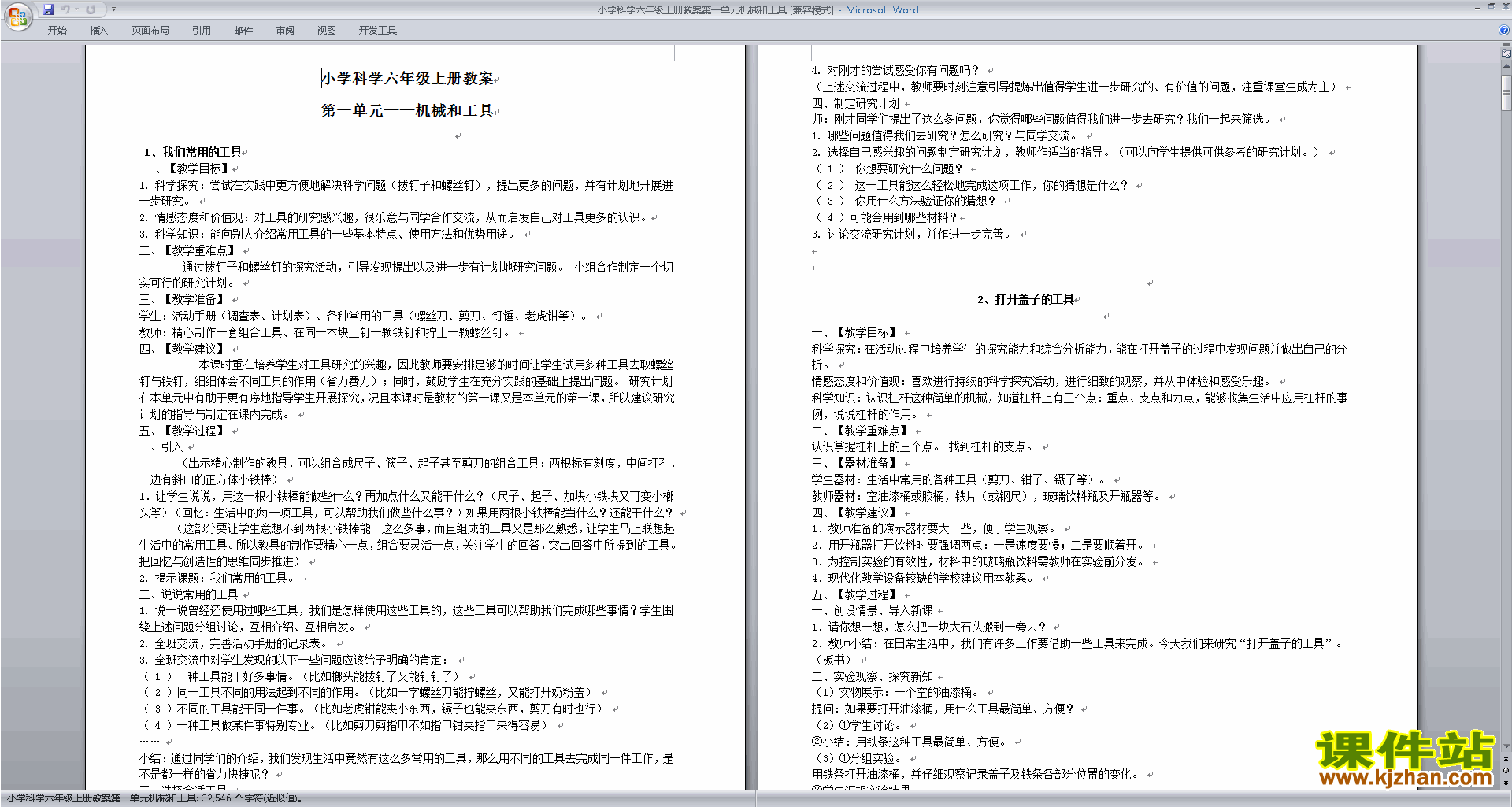Click the line （4）可能会用到哪些材料？
The image size is (1512, 807).
pos(886,217)
